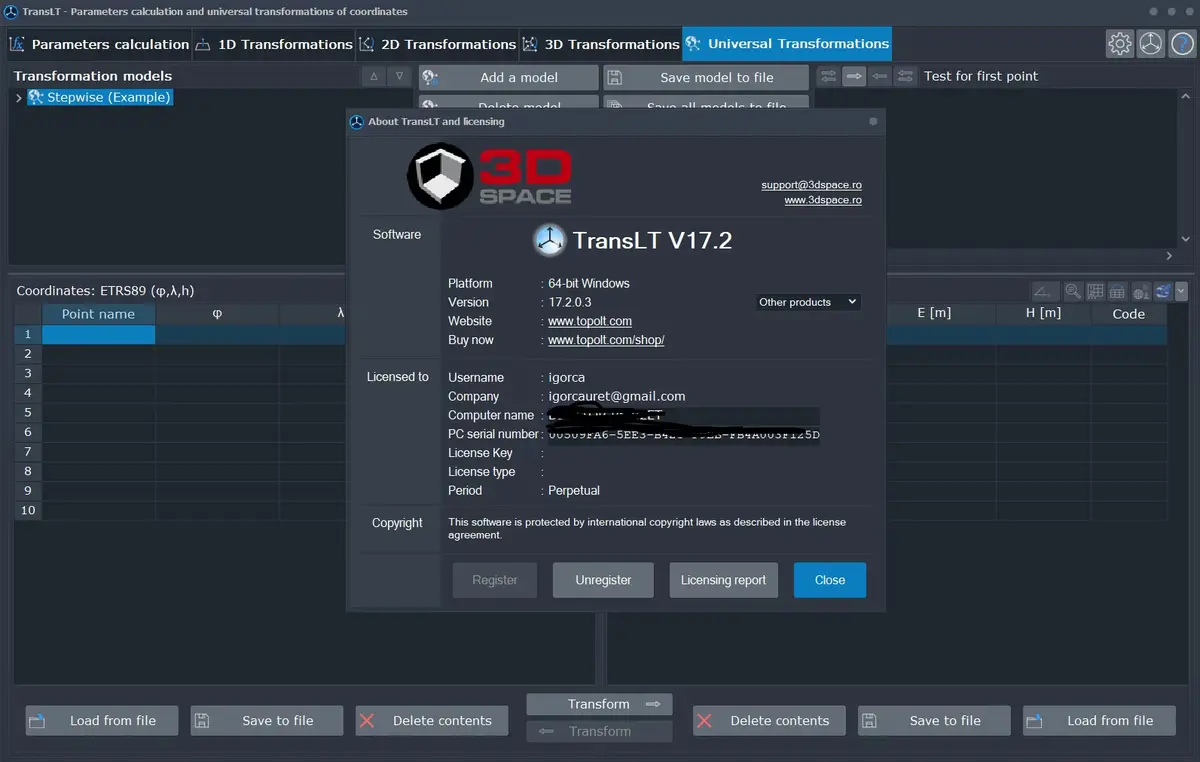This screenshot has width=1200, height=762.
Task: Click the H [m] column header
Action: point(1043,314)
